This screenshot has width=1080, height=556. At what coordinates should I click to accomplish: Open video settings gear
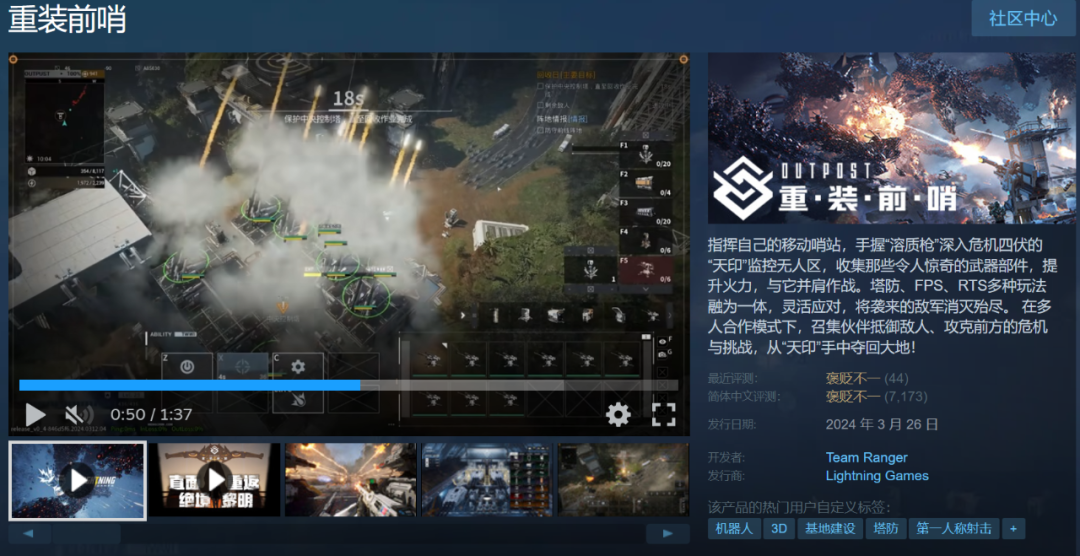618,414
